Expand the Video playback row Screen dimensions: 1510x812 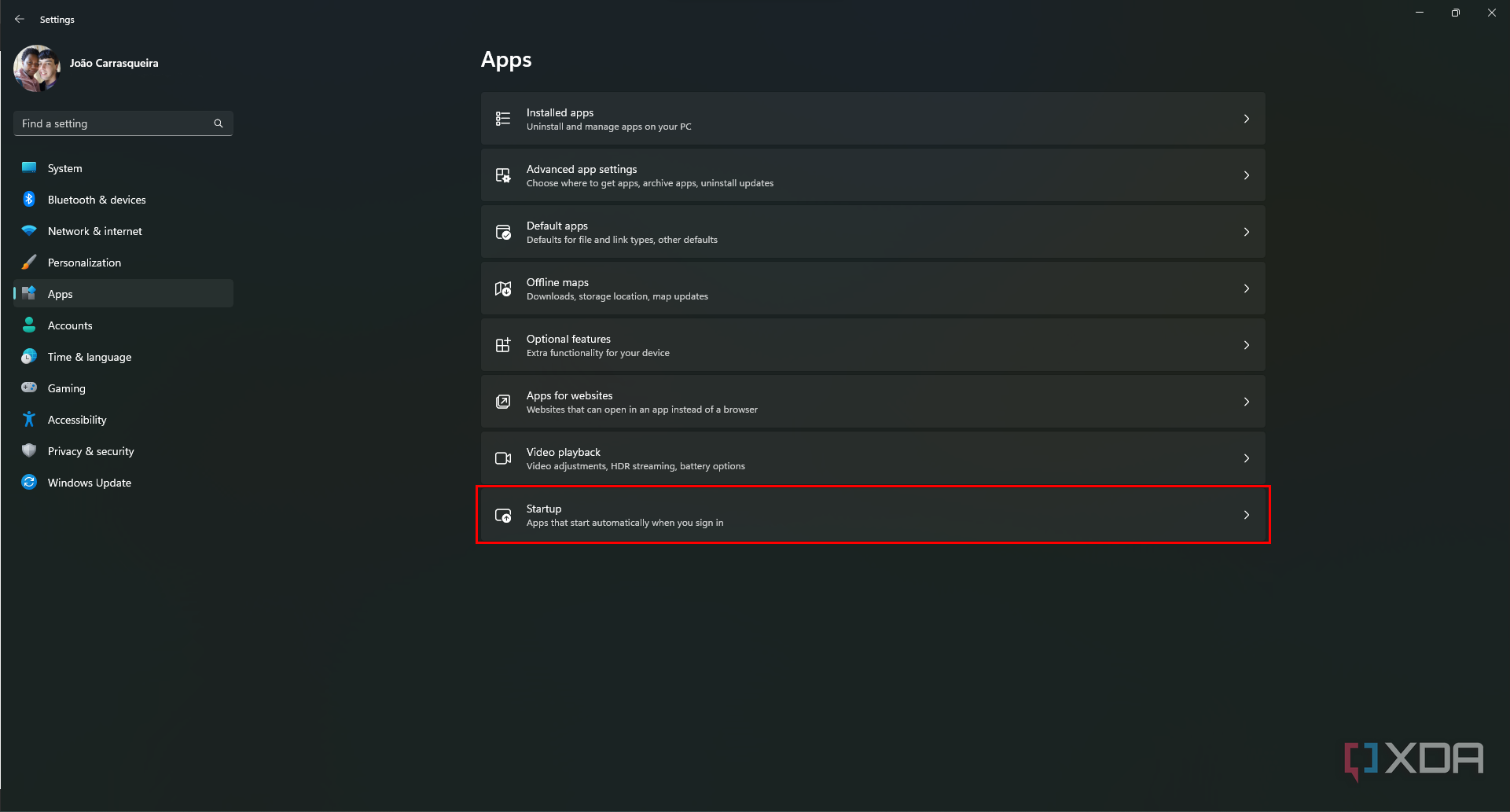(x=1246, y=457)
